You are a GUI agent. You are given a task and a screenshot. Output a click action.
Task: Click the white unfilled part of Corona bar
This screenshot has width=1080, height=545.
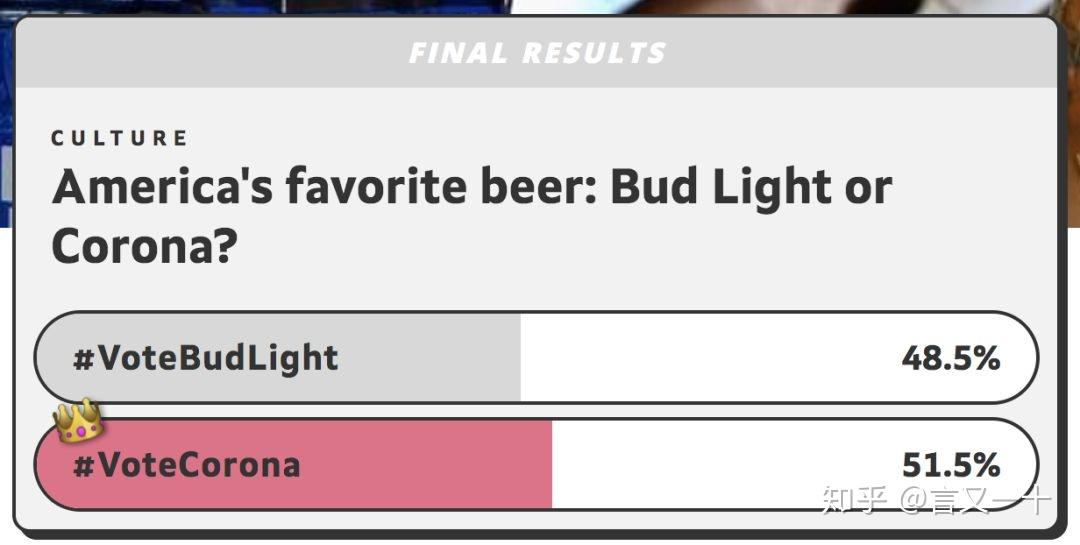(x=794, y=465)
